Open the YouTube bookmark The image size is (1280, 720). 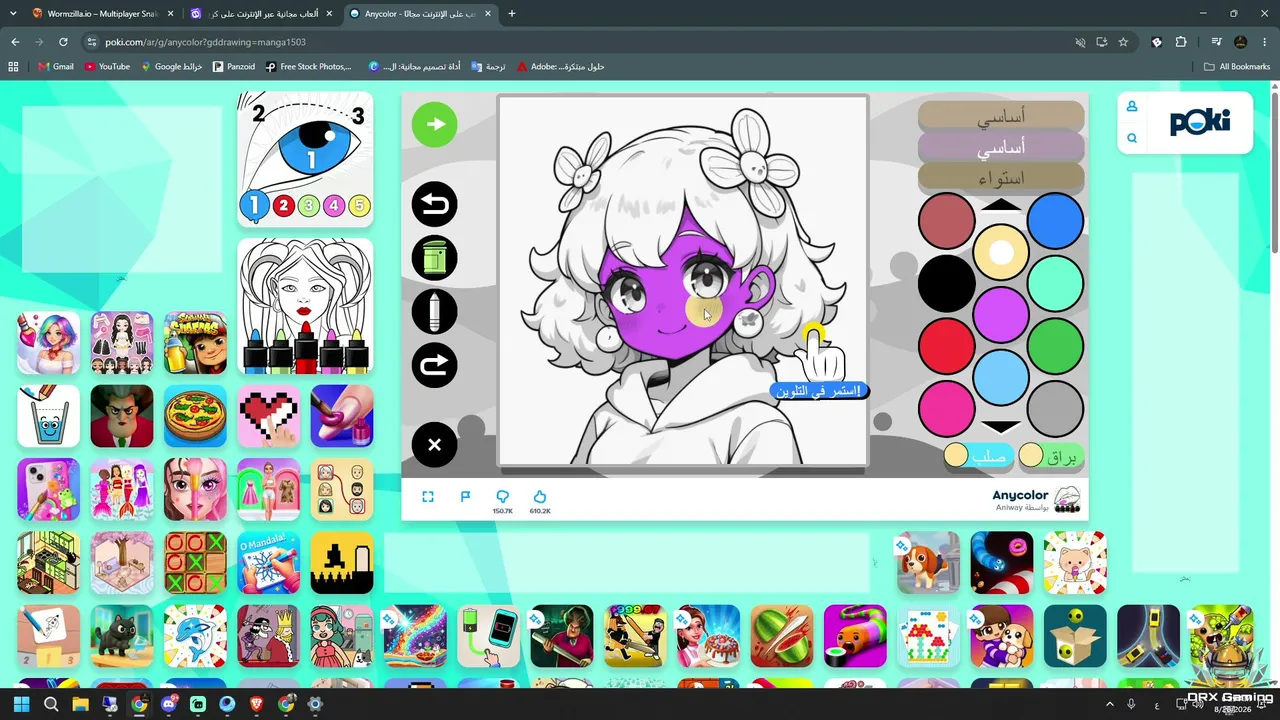coord(107,67)
